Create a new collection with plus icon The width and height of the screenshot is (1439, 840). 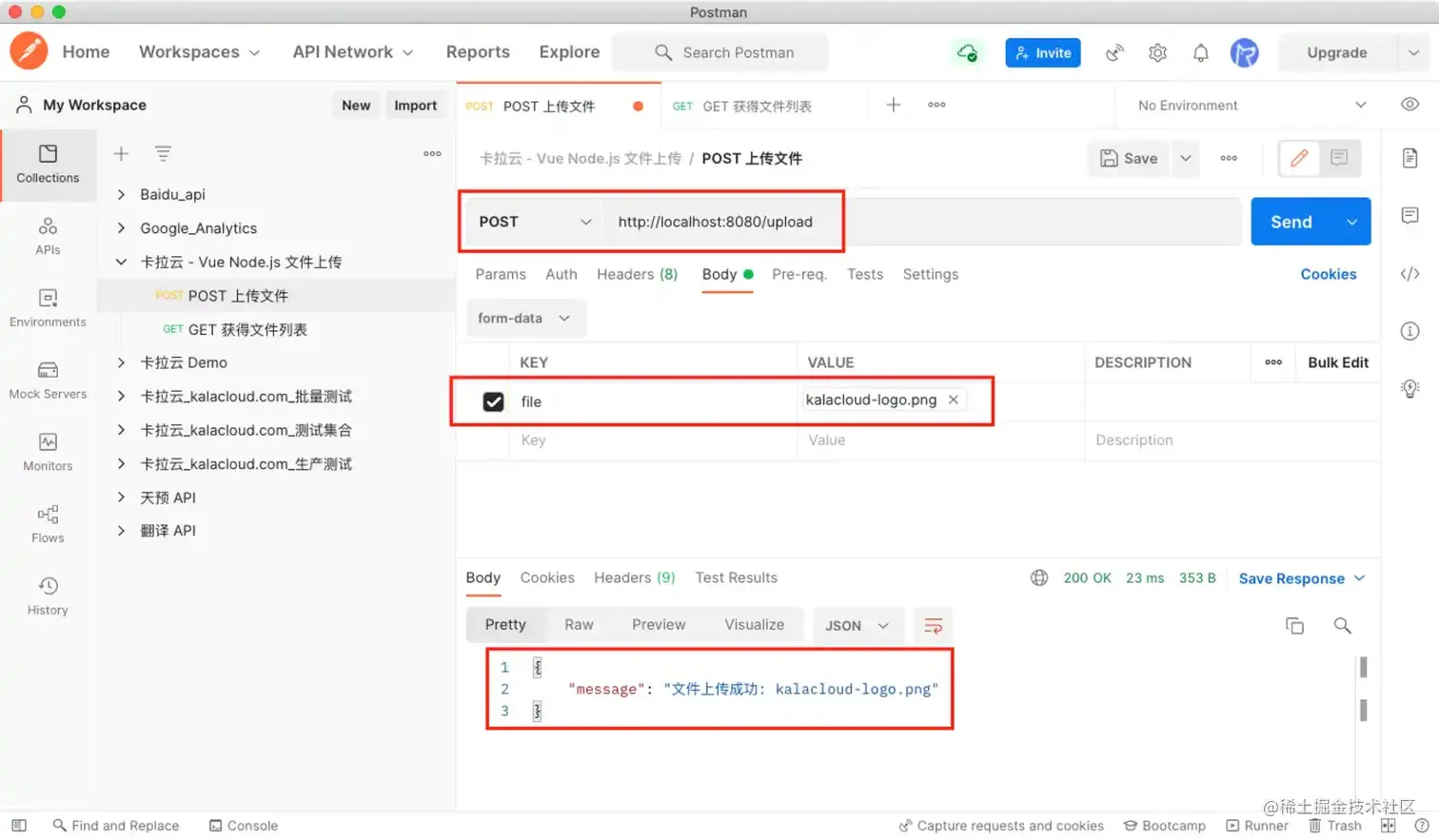[x=121, y=153]
